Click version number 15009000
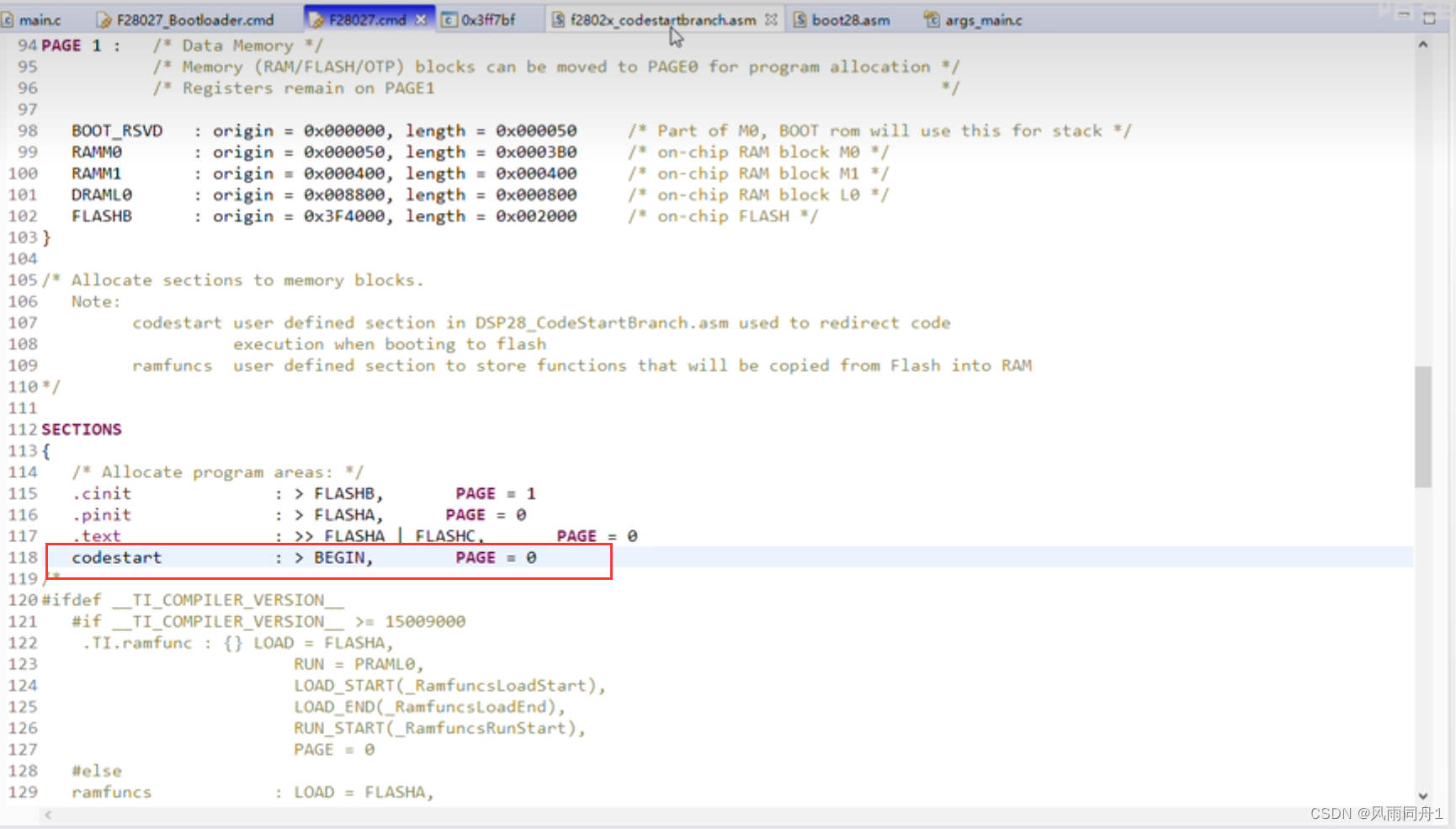The image size is (1456, 829). [425, 621]
